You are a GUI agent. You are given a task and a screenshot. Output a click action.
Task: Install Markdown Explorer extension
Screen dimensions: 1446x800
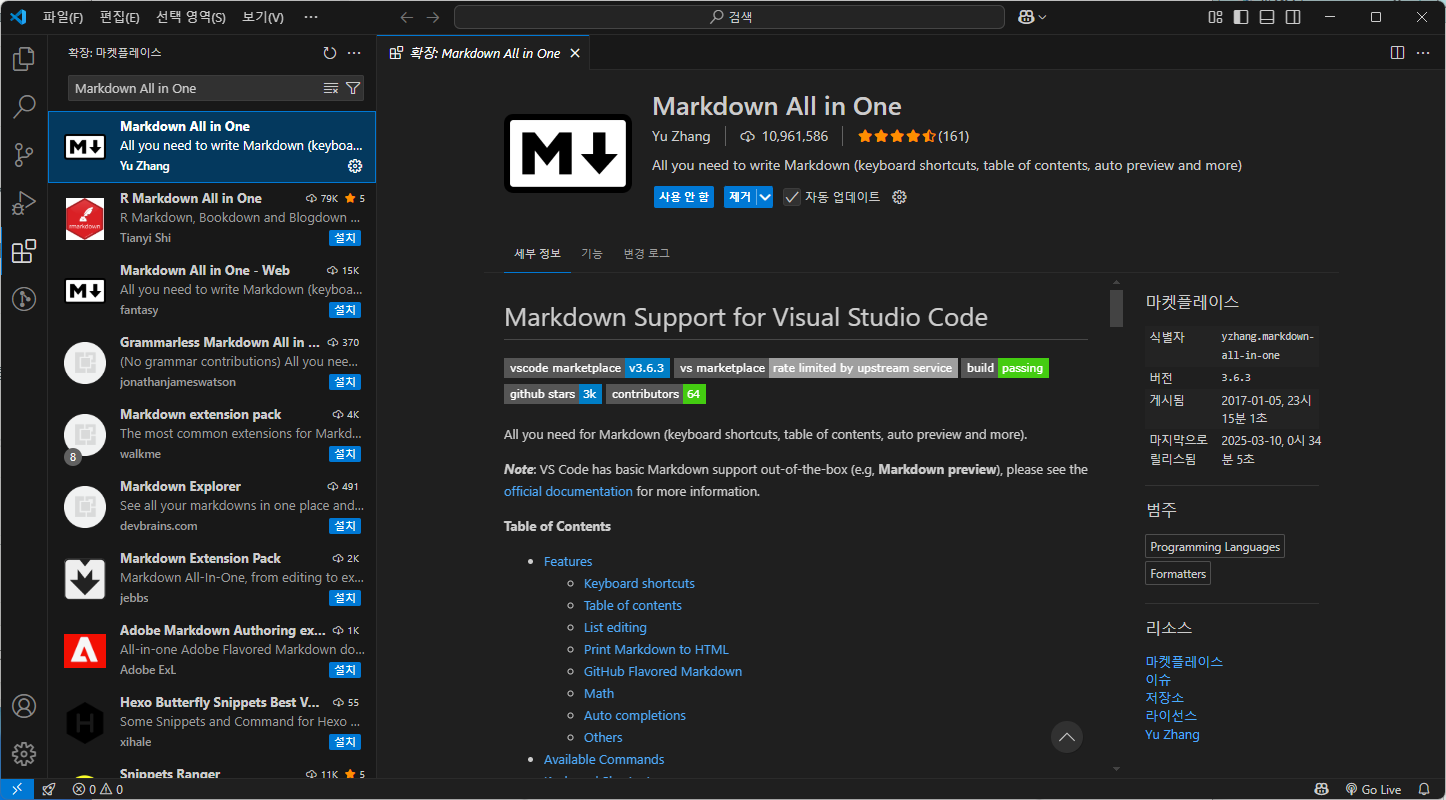pos(345,526)
